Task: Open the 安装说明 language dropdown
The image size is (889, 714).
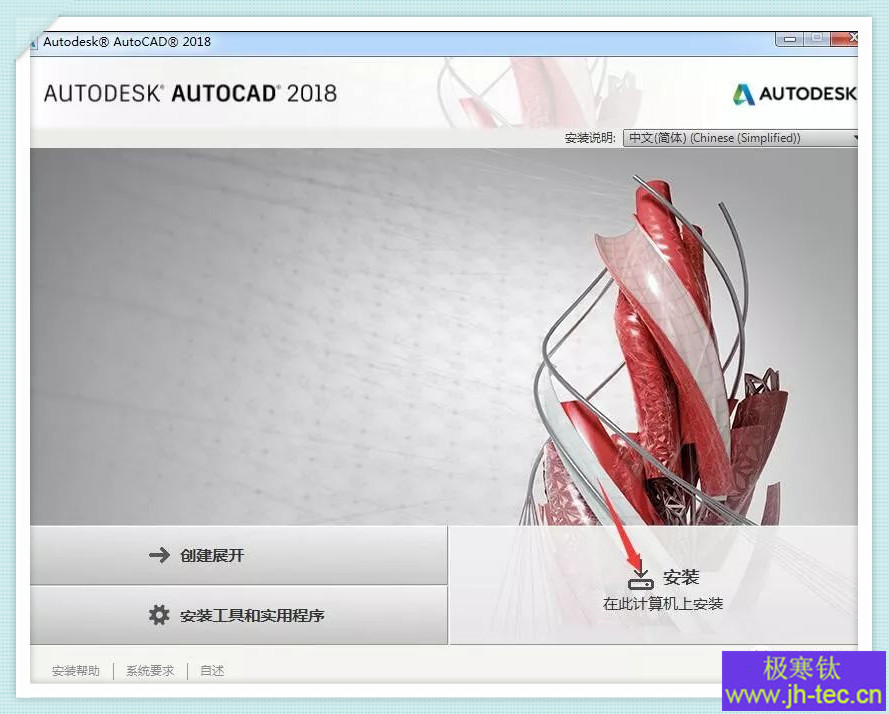Action: [740, 138]
